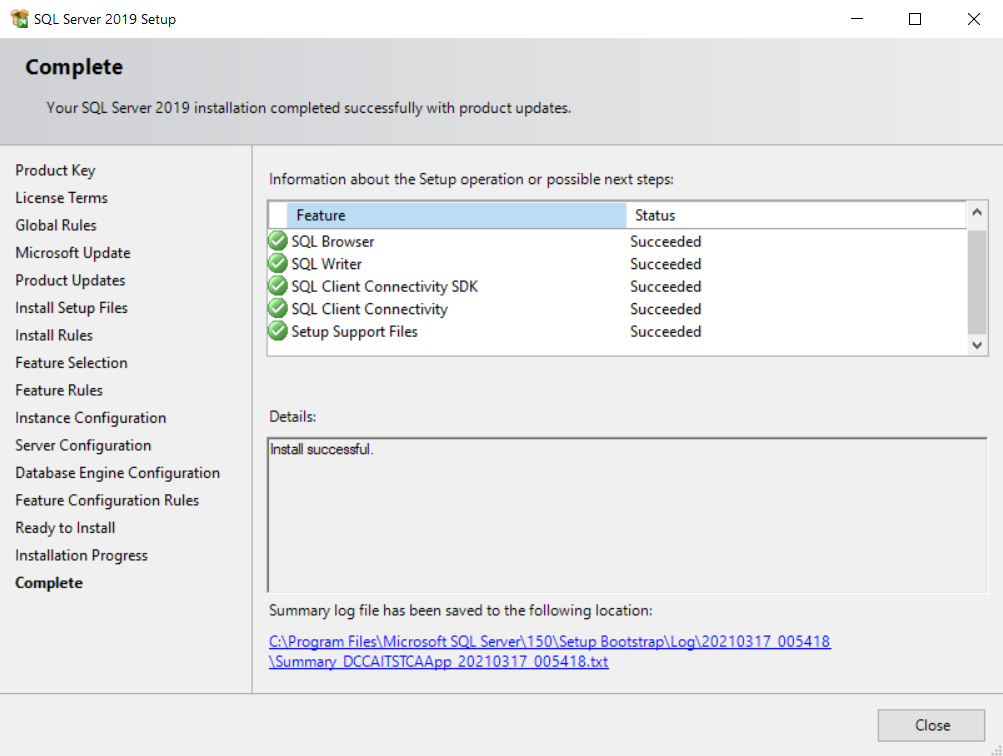Select the SQL Browser row text

coord(333,242)
